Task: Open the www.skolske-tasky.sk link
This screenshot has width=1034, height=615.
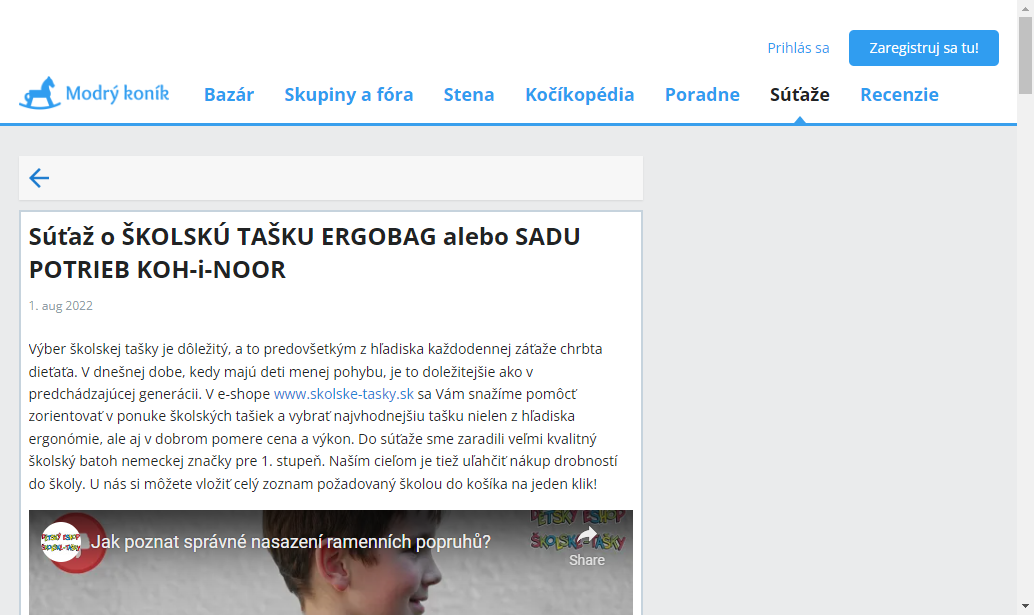Action: coord(344,394)
